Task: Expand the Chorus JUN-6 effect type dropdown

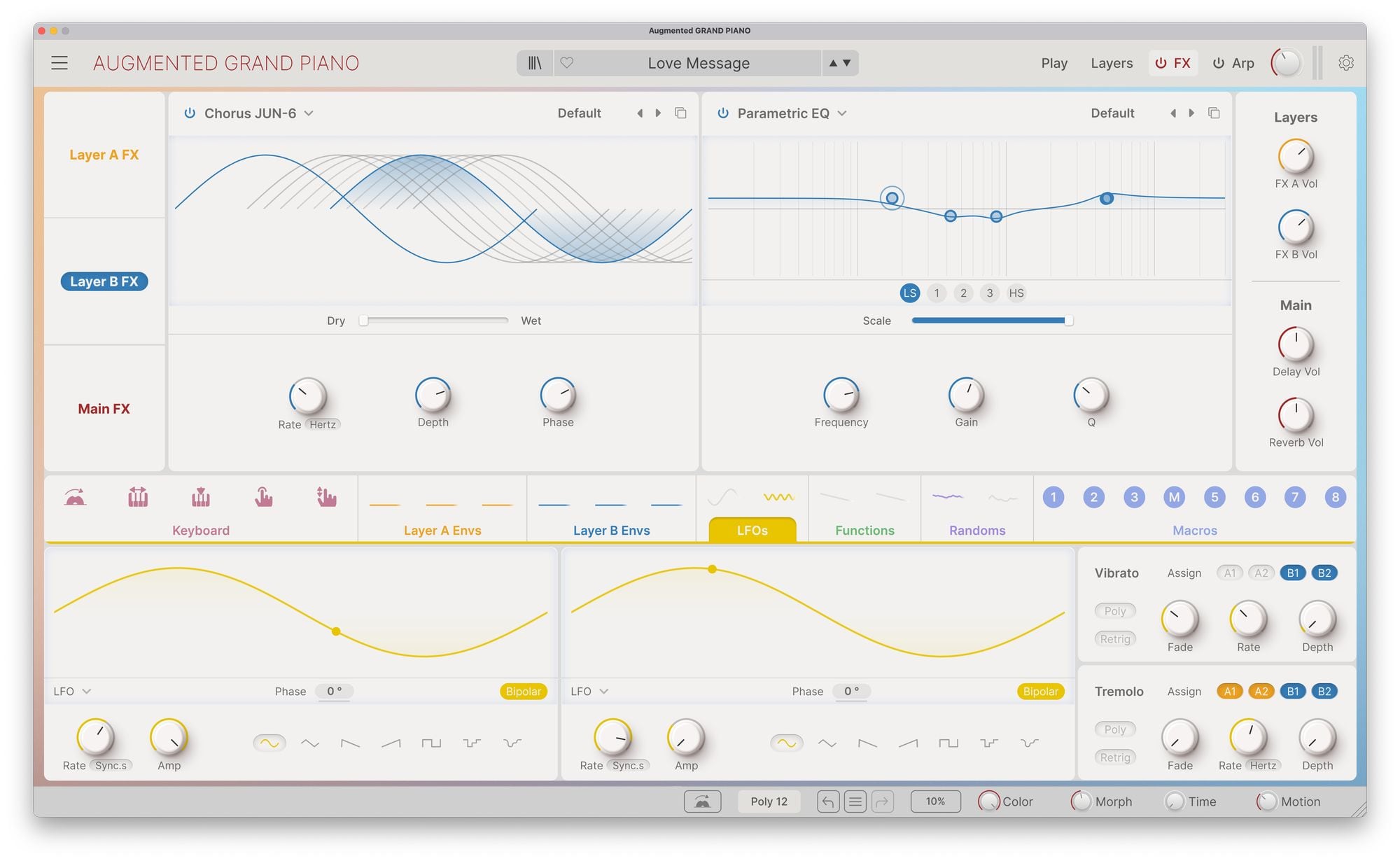Action: (309, 113)
